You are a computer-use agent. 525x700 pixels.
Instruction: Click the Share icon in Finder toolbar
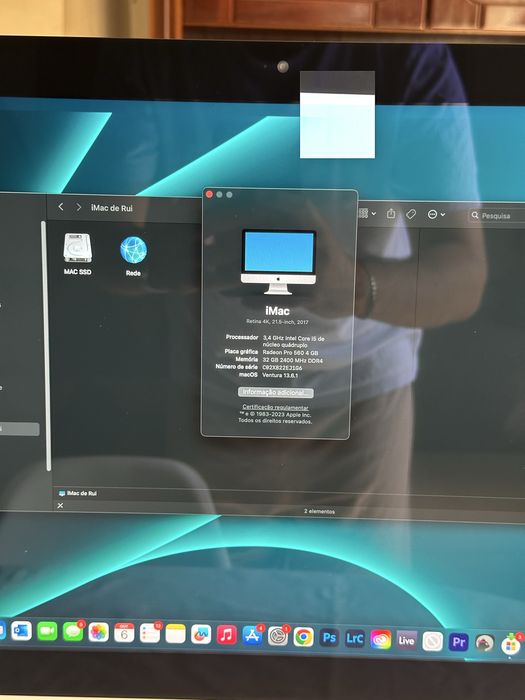click(x=391, y=214)
